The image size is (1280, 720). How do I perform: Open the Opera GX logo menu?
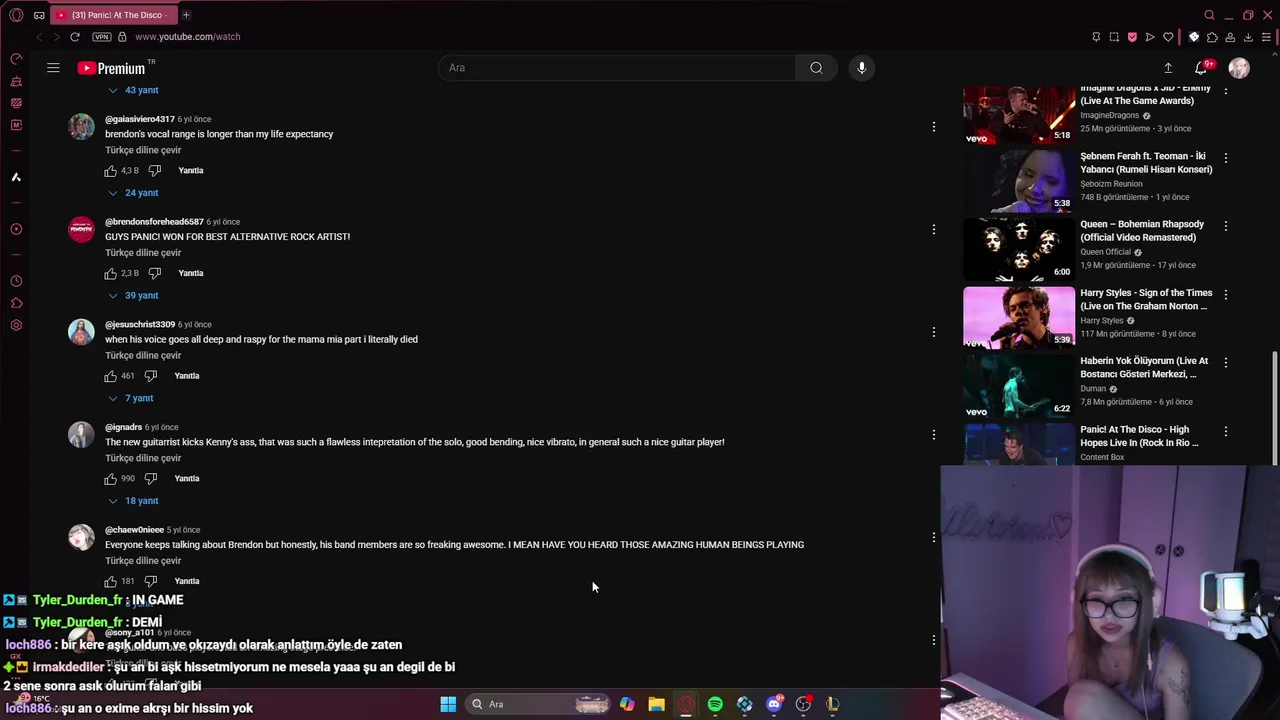pyautogui.click(x=16, y=15)
